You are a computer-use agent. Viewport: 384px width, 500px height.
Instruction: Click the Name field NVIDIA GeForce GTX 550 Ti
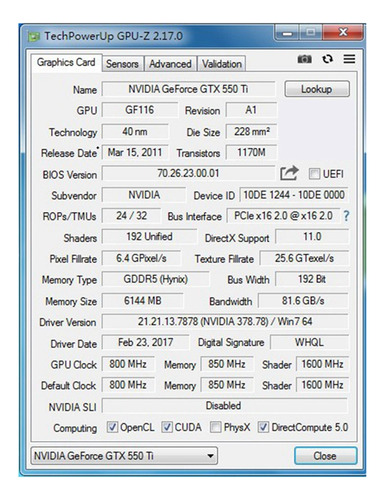188,89
